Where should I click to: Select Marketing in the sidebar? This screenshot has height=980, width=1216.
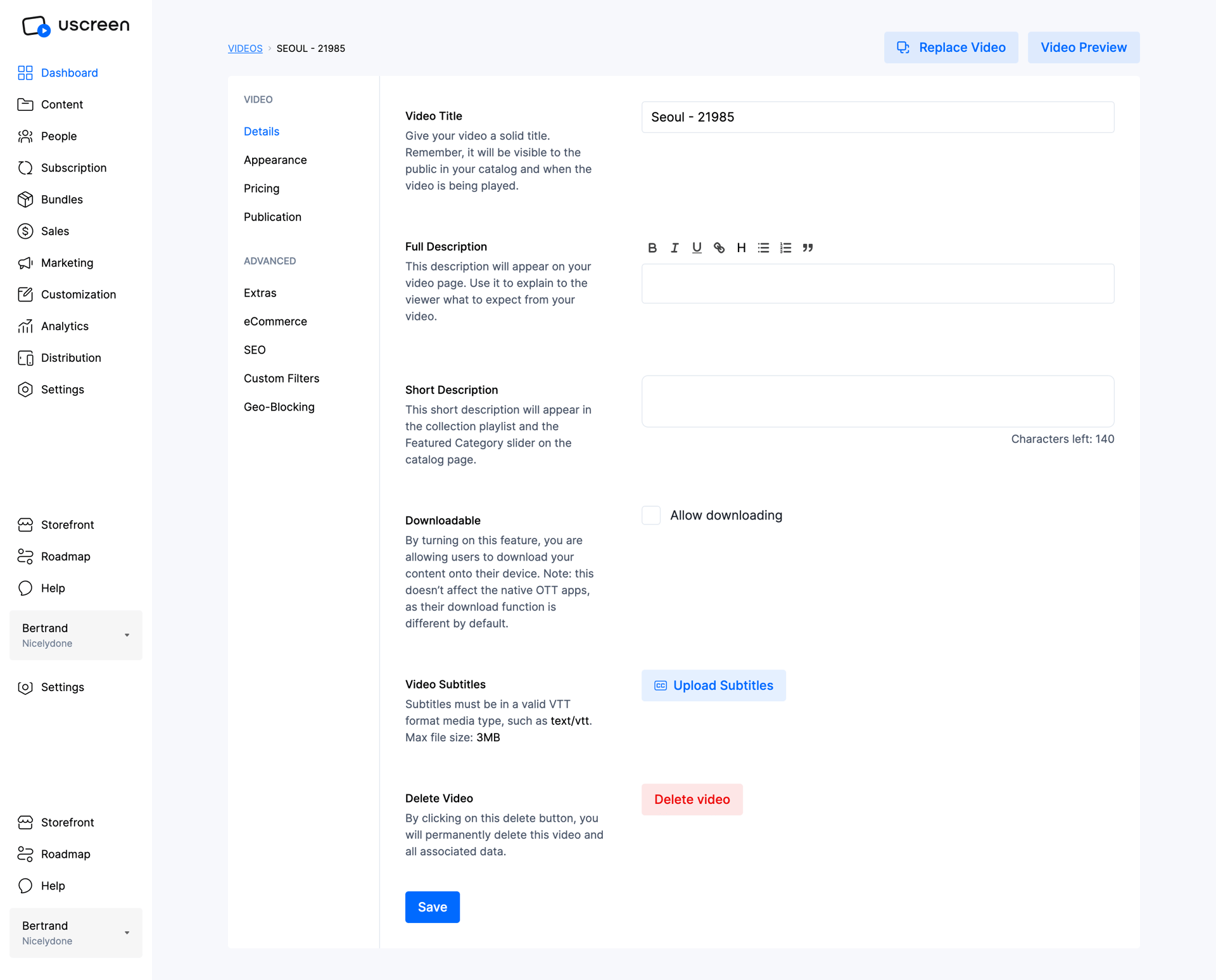click(67, 262)
